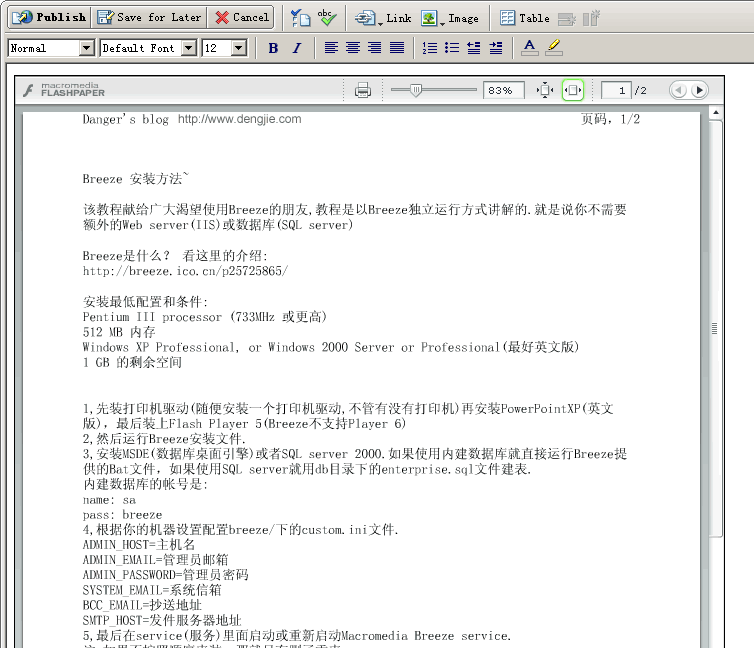Expand the Normal style dropdown
Viewport: 754px width, 648px height.
click(x=87, y=48)
